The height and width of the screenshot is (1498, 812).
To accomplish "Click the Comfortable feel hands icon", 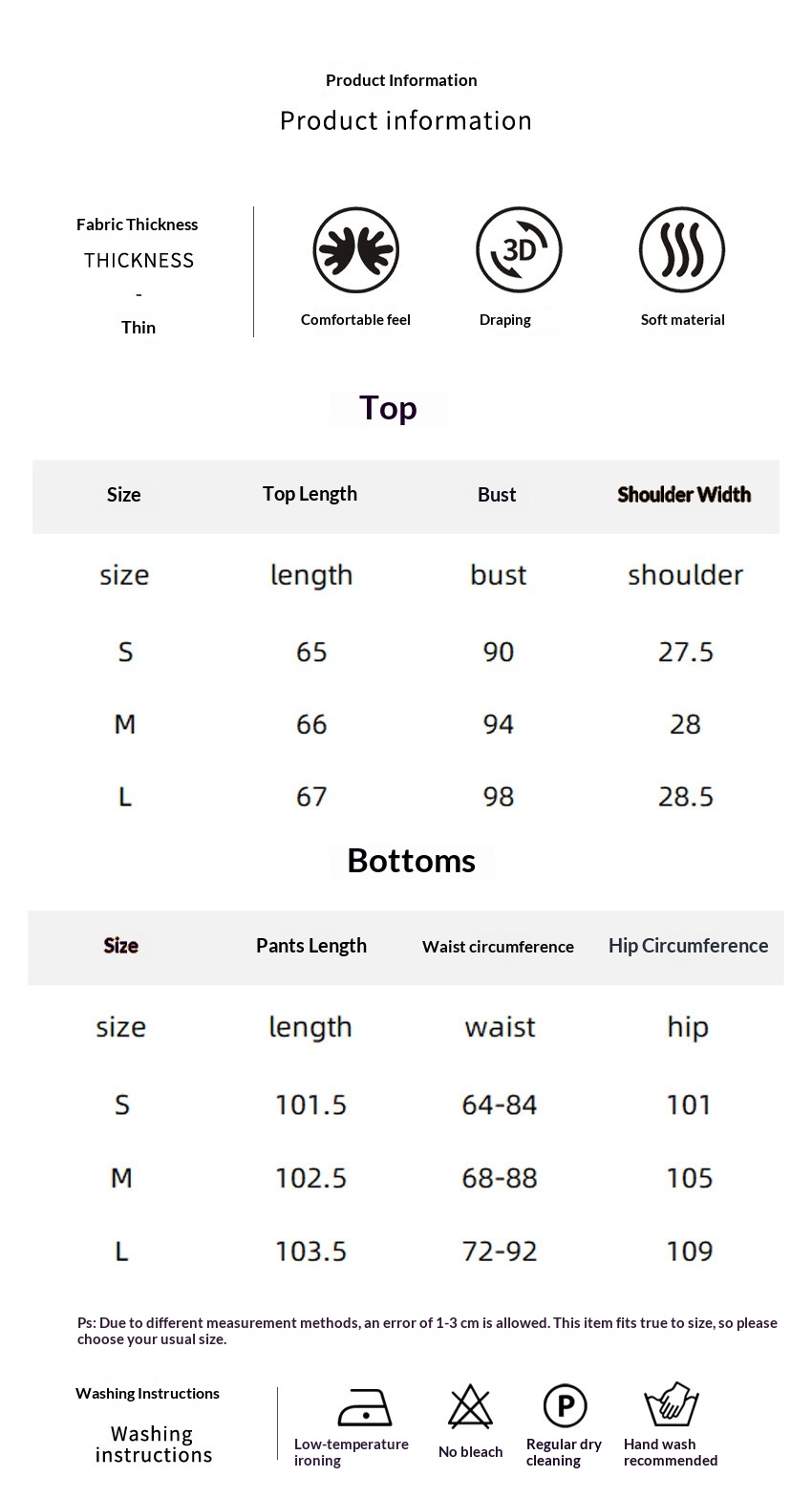I will [x=355, y=250].
